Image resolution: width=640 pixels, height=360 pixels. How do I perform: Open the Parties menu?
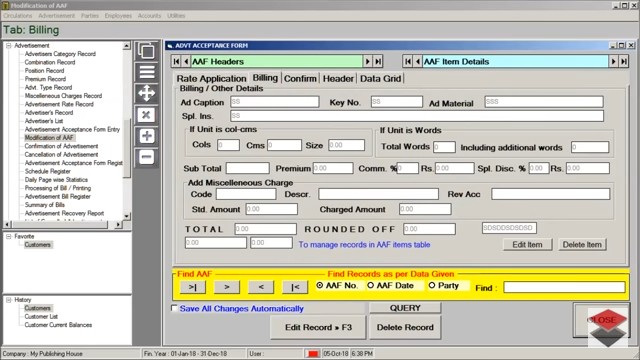pyautogui.click(x=90, y=16)
